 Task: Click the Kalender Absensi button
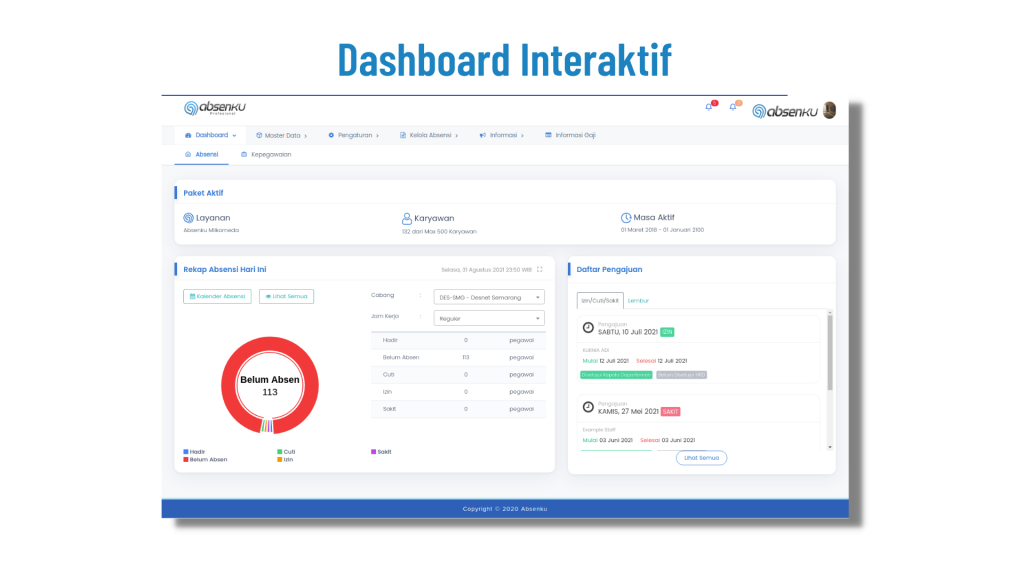[x=217, y=296]
